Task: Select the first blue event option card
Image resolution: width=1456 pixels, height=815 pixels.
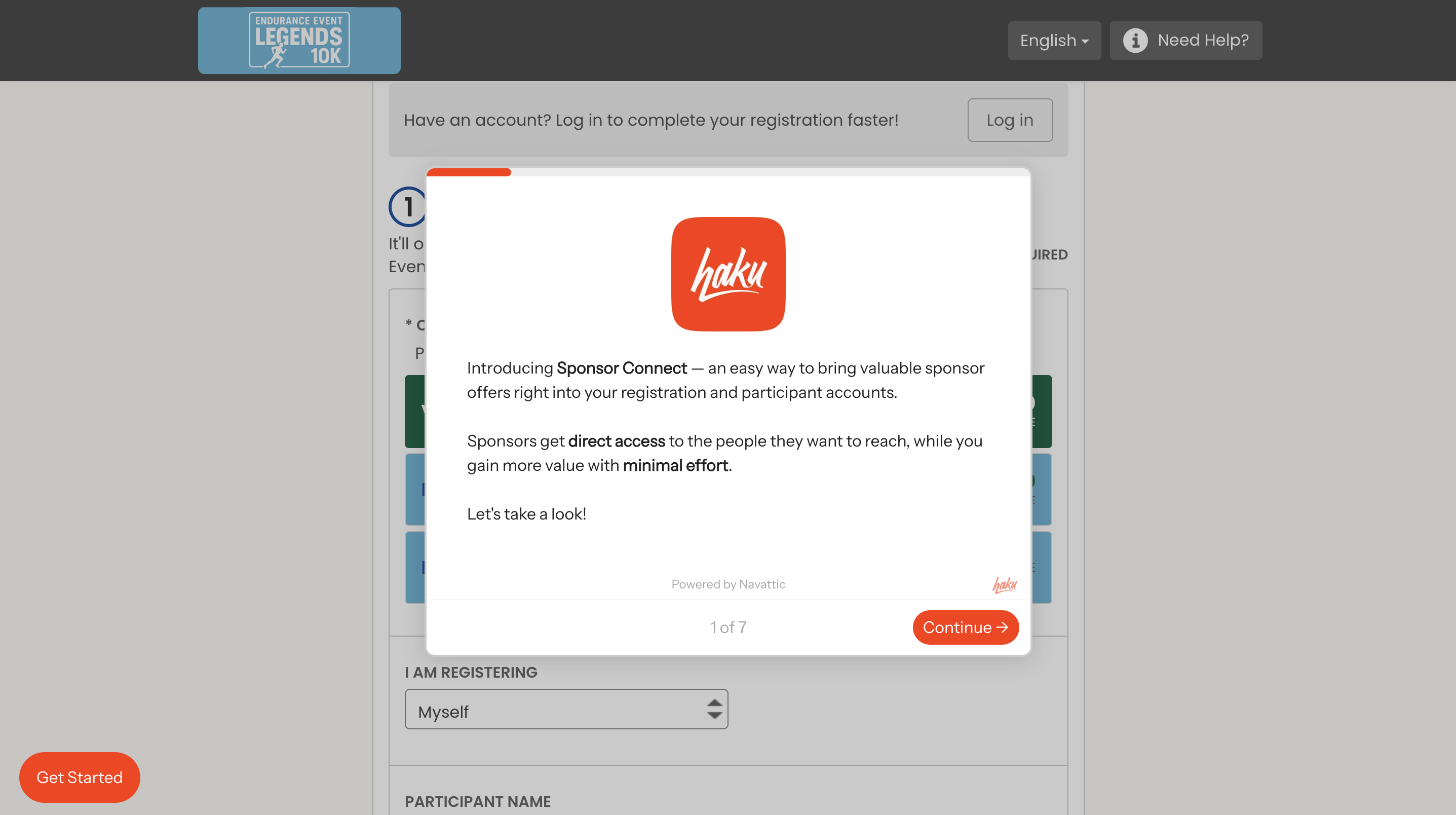Action: (x=415, y=489)
